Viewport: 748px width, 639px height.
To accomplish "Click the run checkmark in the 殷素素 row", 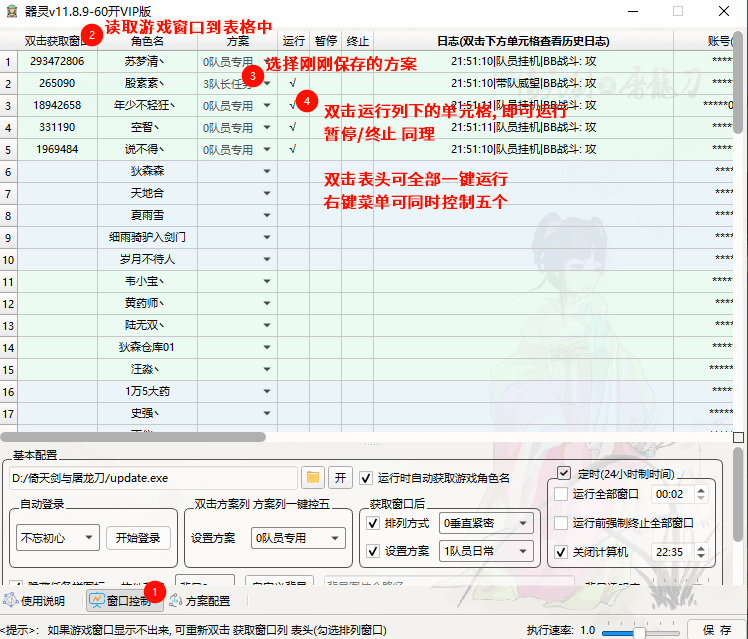I will pyautogui.click(x=293, y=83).
